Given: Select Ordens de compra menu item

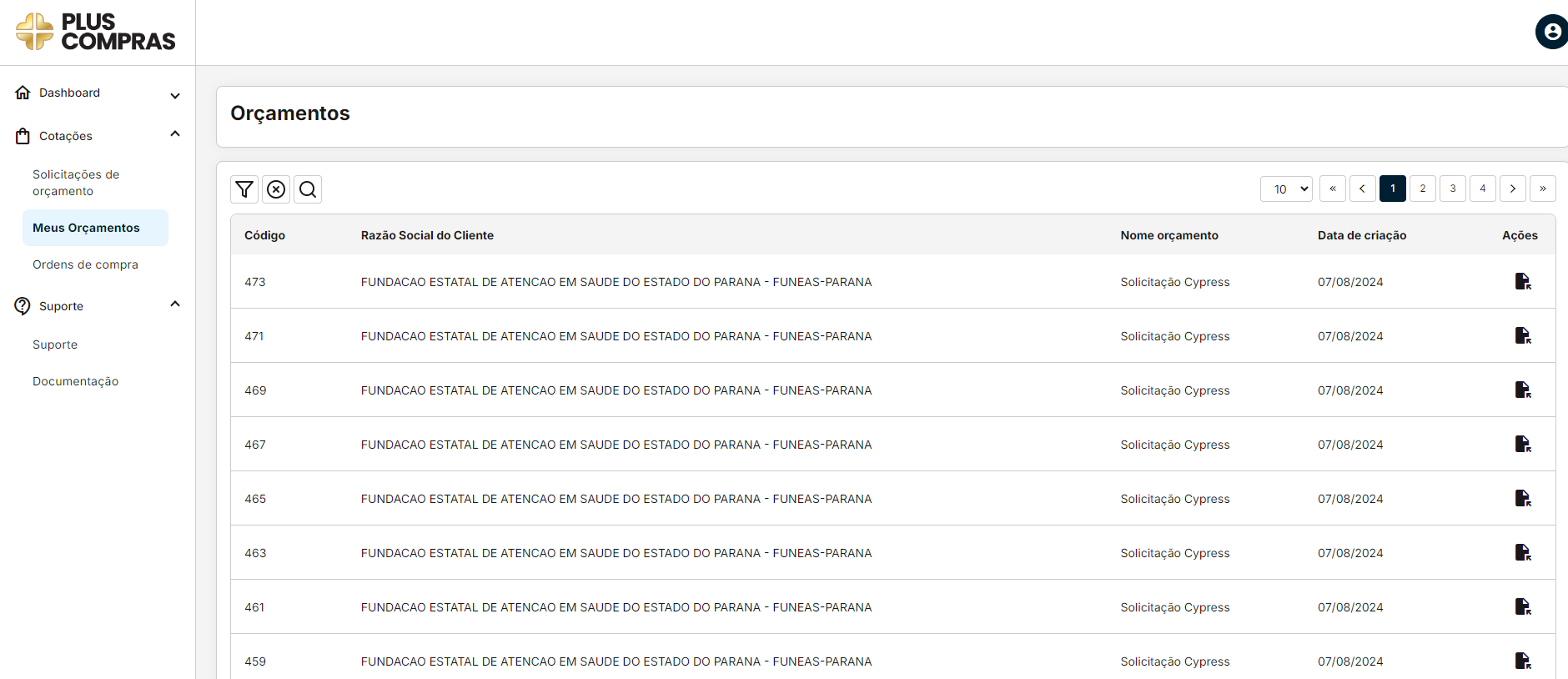Looking at the screenshot, I should [x=85, y=264].
